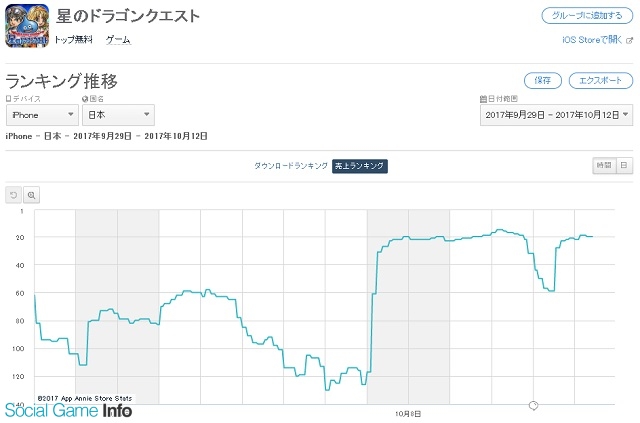Image resolution: width=640 pixels, height=423 pixels.
Task: Open the iOS Storeで開く link
Action: [592, 40]
